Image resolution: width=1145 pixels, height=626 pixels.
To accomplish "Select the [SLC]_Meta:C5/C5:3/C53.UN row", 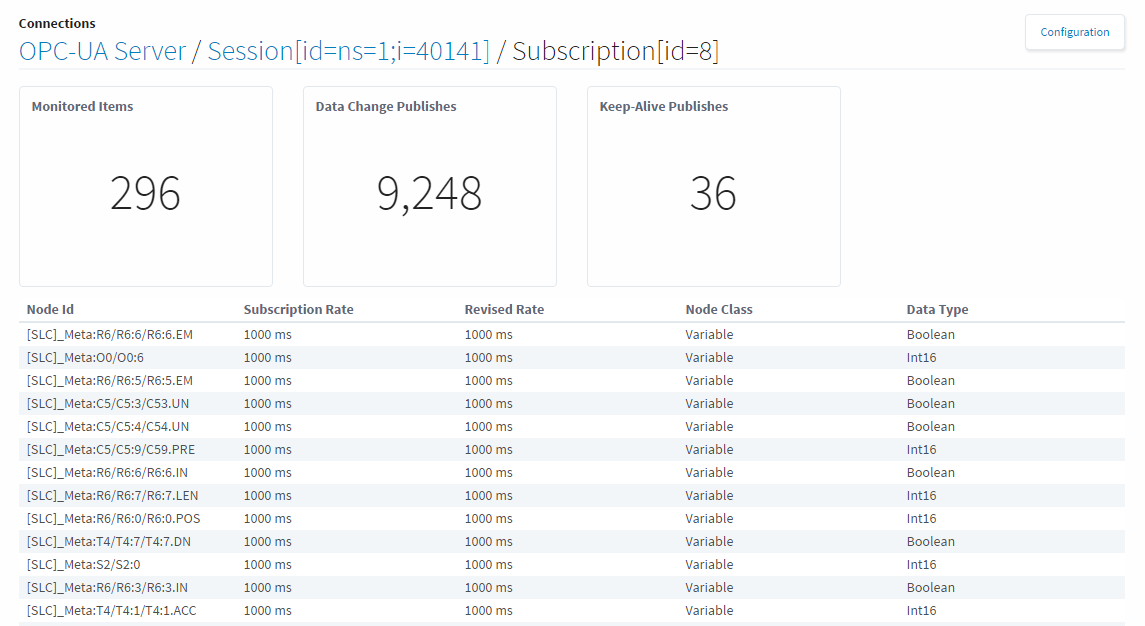I will (x=108, y=404).
